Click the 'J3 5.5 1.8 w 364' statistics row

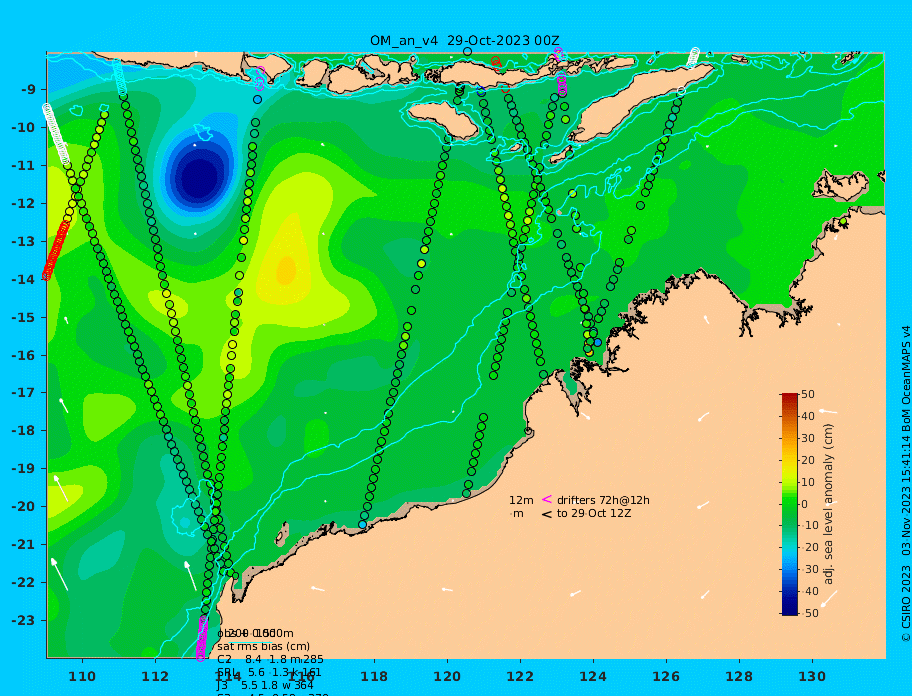[265, 685]
